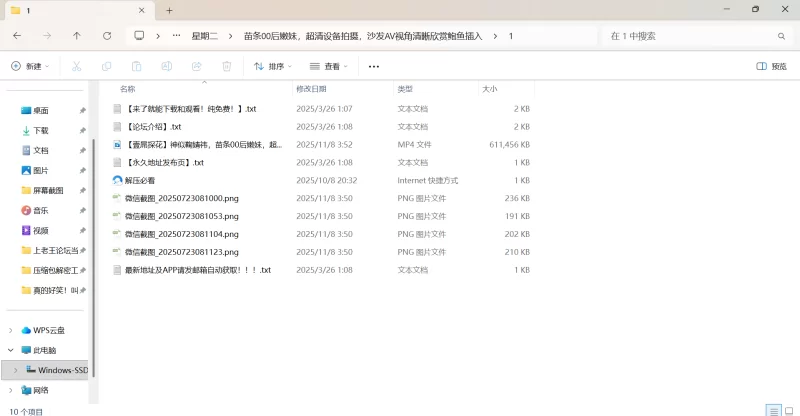
Task: Click the Cut scissors icon in toolbar
Action: [76, 66]
